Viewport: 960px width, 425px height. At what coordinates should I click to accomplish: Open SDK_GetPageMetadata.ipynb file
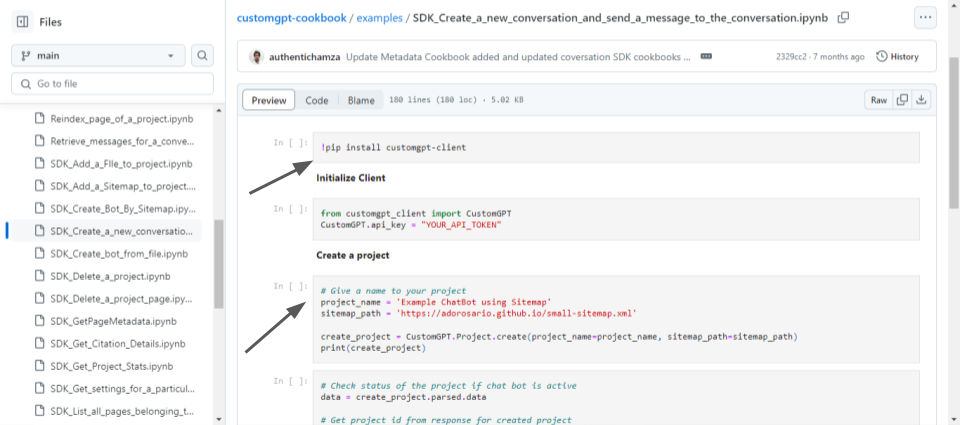click(114, 321)
